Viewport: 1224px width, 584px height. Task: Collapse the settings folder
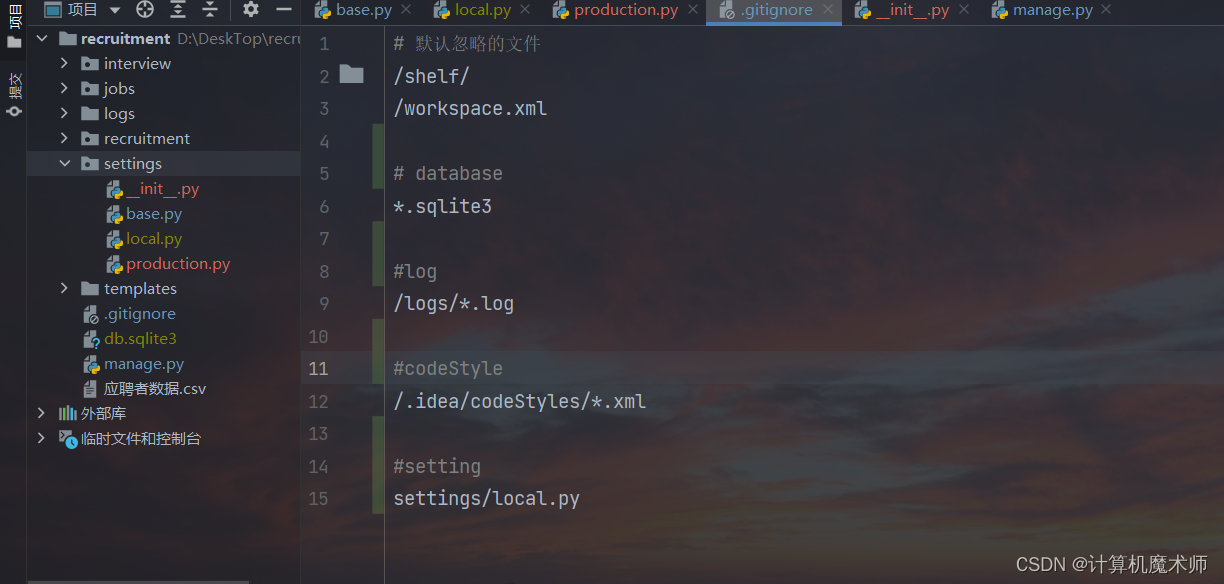coord(65,163)
